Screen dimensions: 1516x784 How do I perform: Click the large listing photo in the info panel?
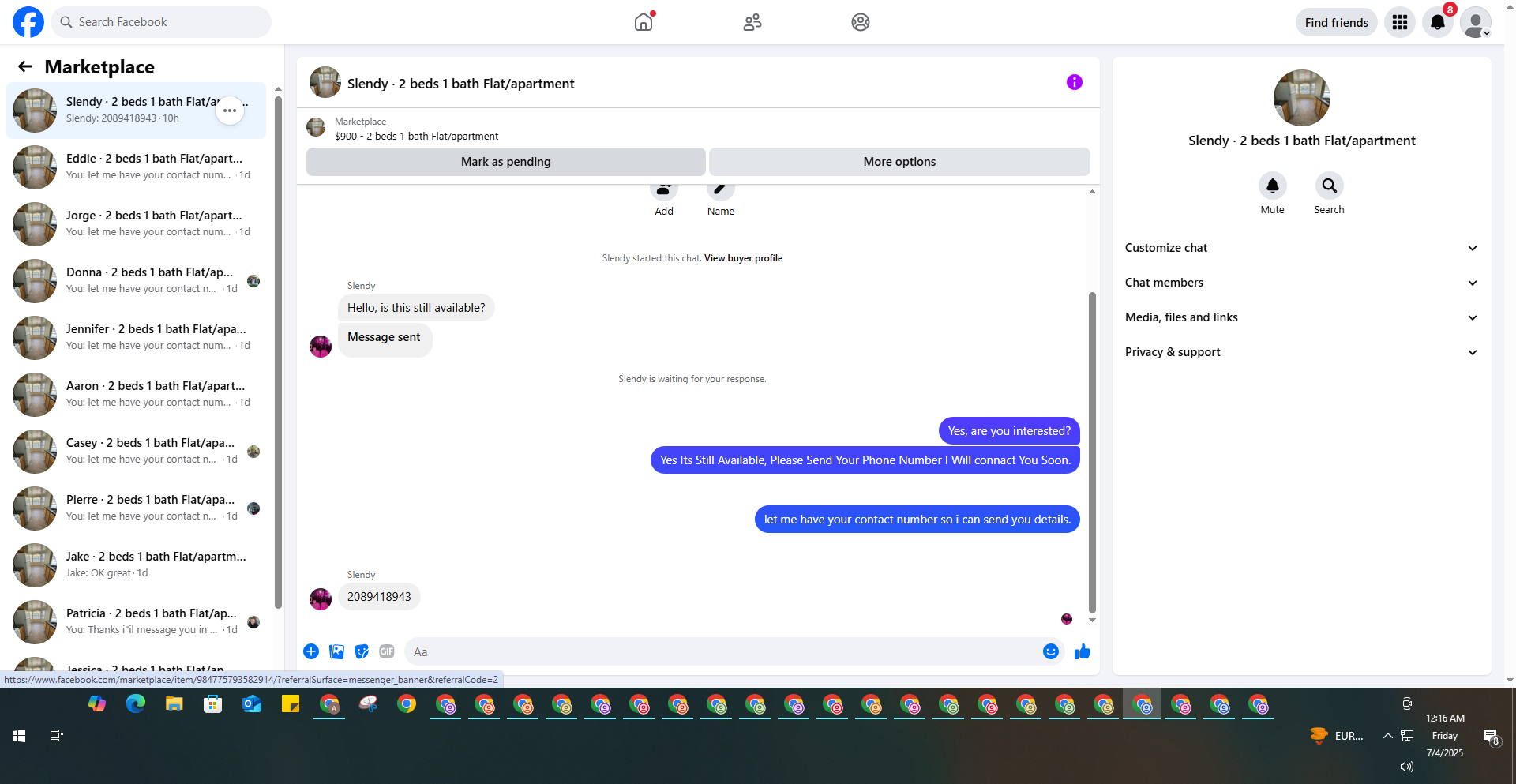[x=1302, y=98]
